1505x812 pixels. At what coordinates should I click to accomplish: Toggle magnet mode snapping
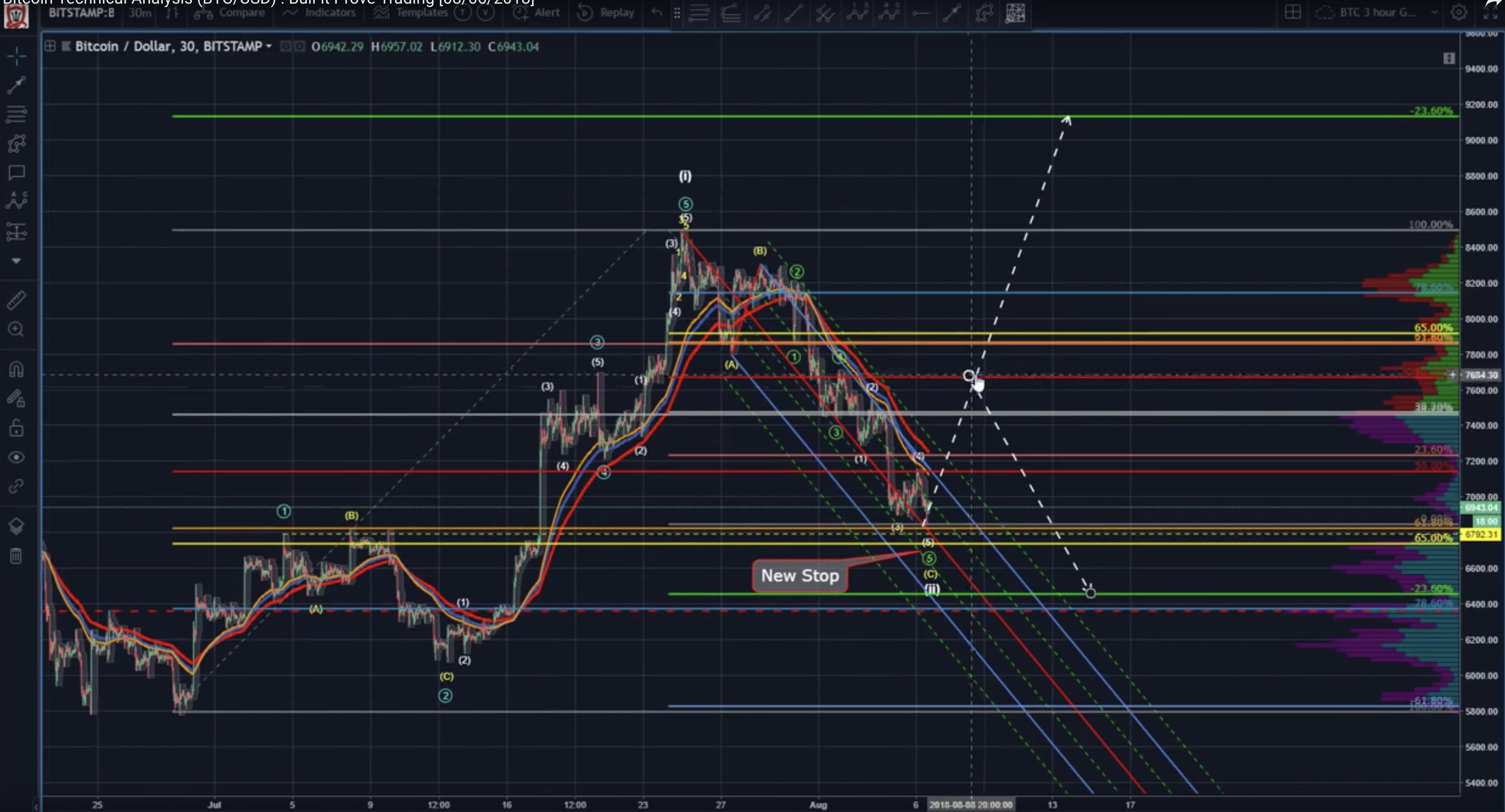pyautogui.click(x=16, y=369)
